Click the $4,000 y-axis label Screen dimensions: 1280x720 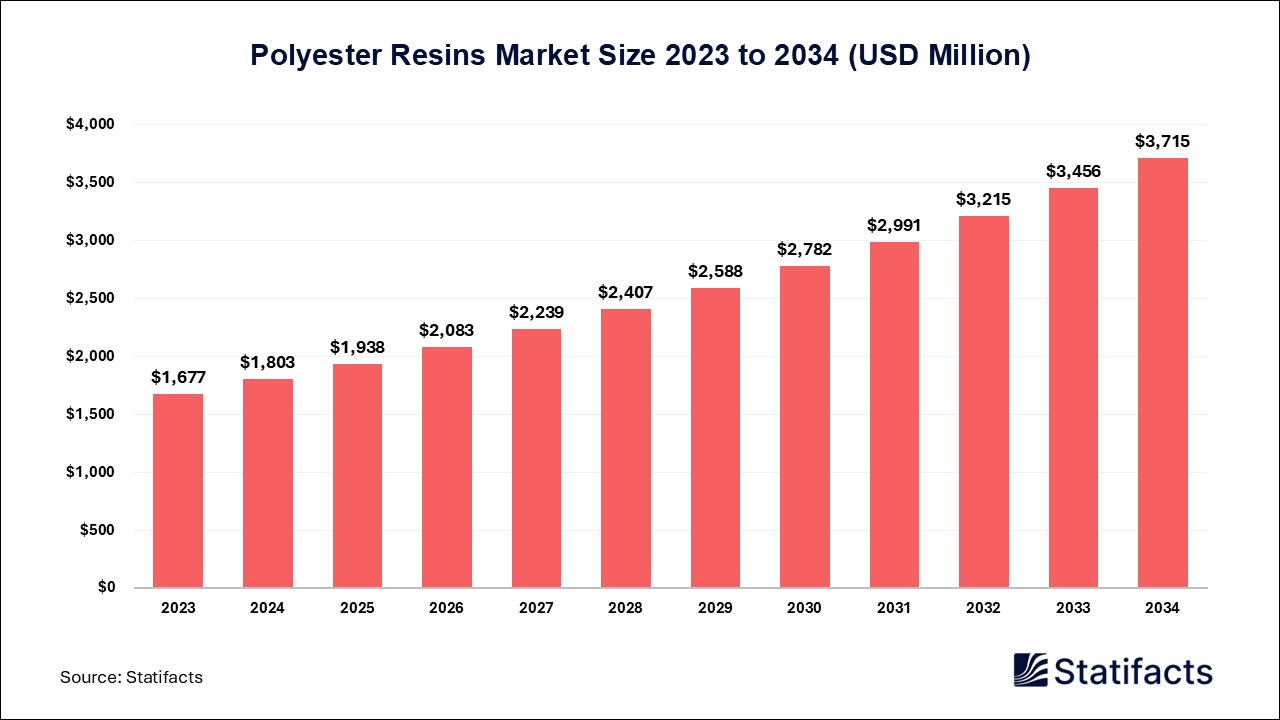coord(91,124)
